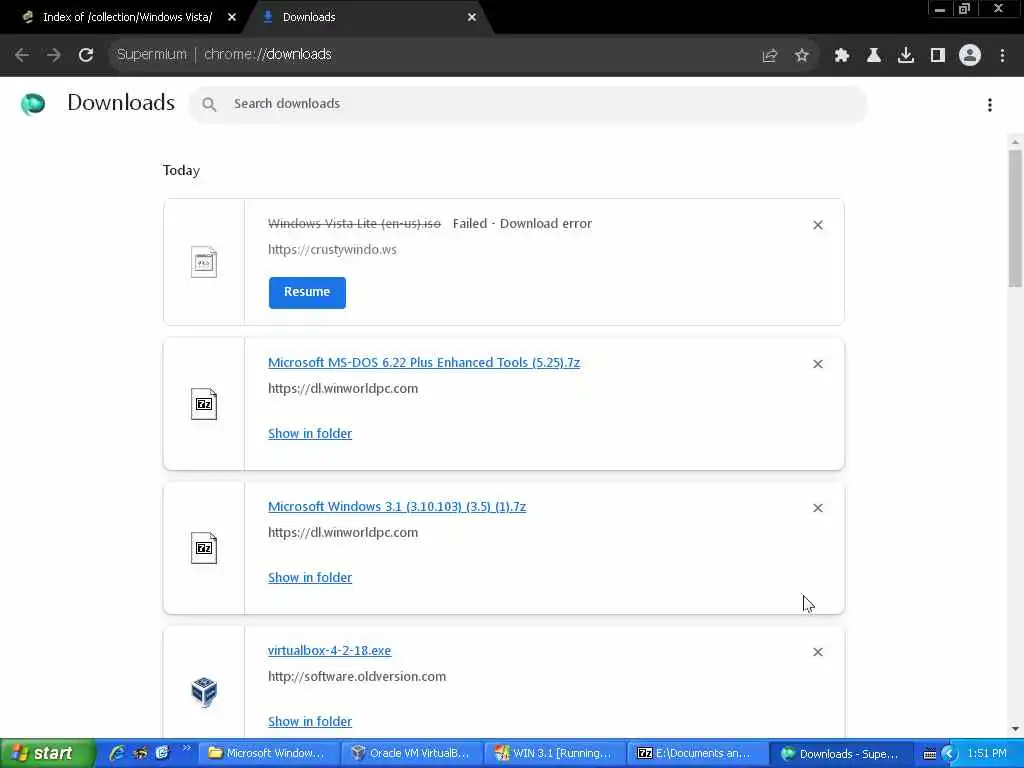Open the toolbar downloads tray icon
The width and height of the screenshot is (1024, 768).
tap(906, 56)
